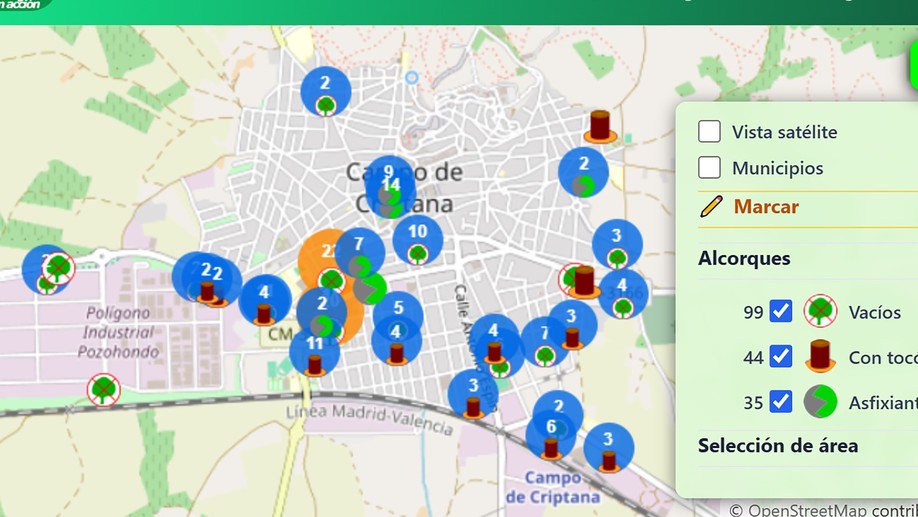
Task: Open bottom cluster 3 nearest the OpenStreetMap credit
Action: click(x=608, y=448)
